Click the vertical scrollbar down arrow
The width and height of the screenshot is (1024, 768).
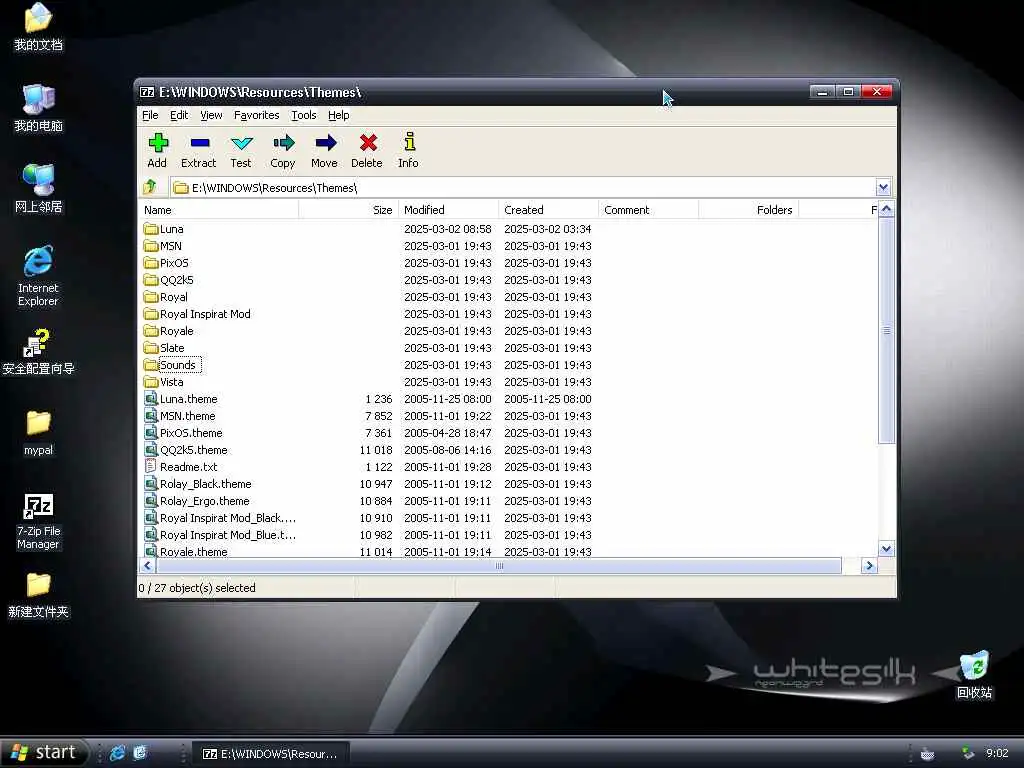(x=886, y=549)
